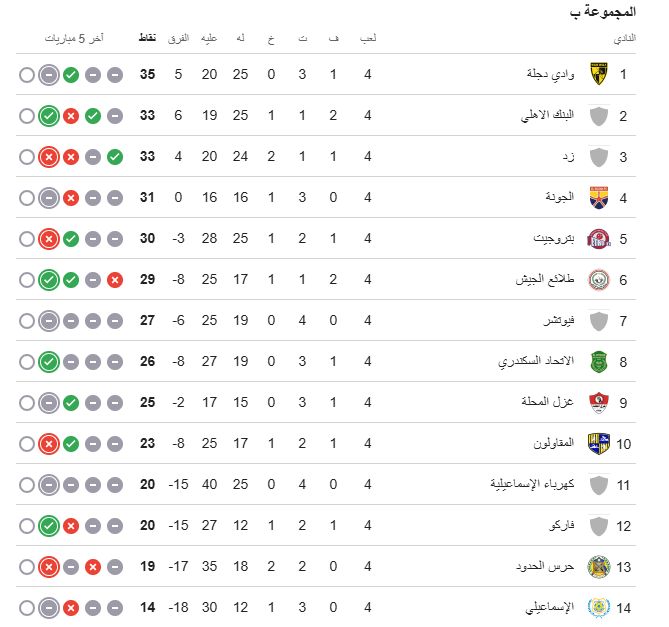
Task: Click the بتروجيت club logo
Action: pyautogui.click(x=598, y=239)
